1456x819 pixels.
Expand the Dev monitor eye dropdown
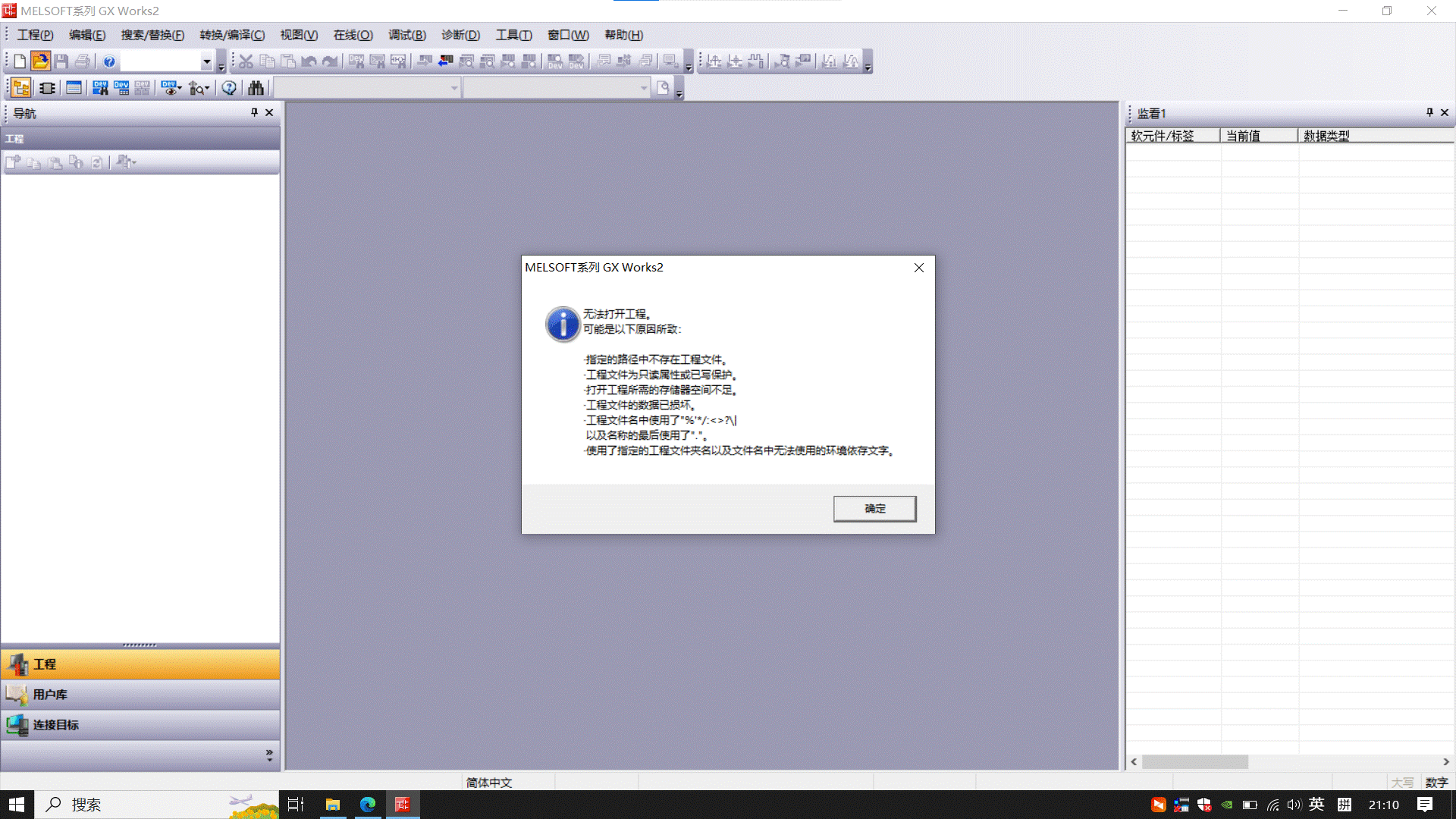[x=179, y=88]
